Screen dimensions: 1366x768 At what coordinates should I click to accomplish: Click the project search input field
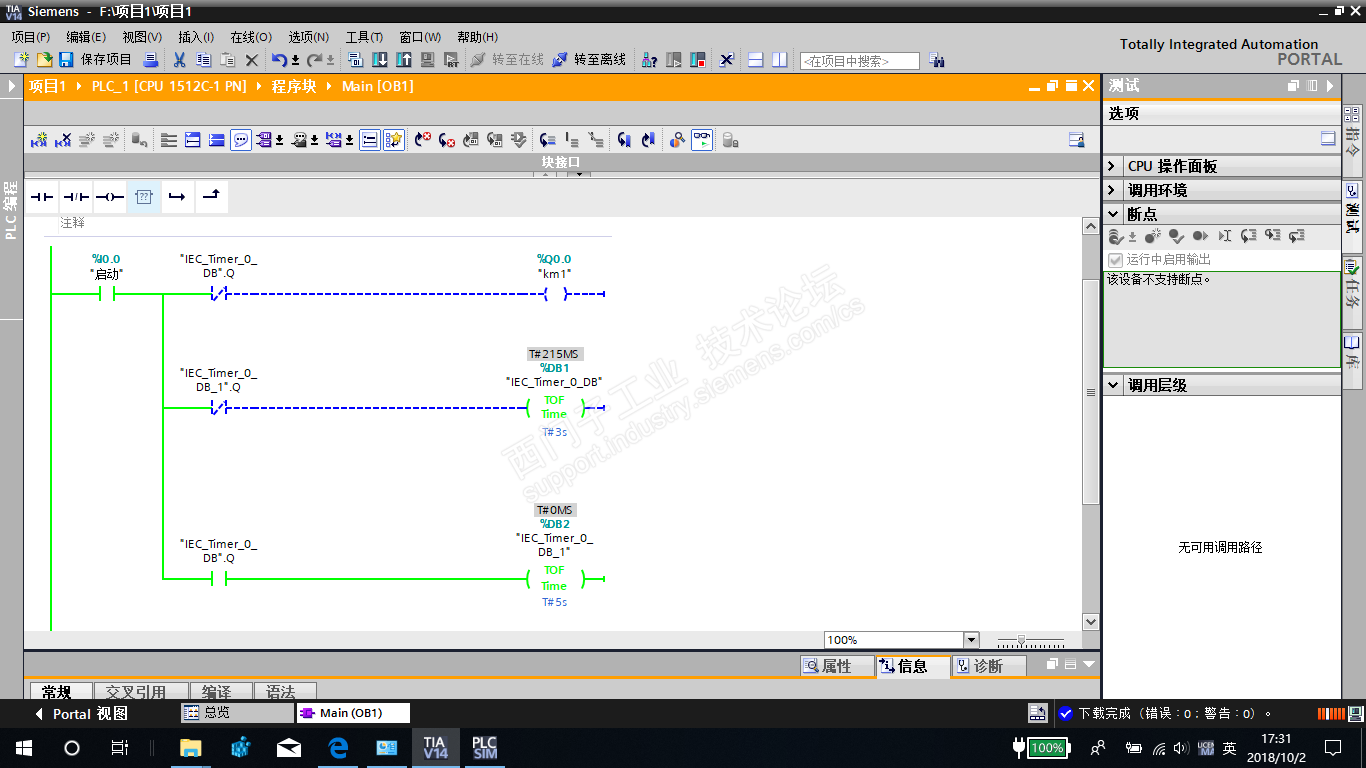[860, 61]
